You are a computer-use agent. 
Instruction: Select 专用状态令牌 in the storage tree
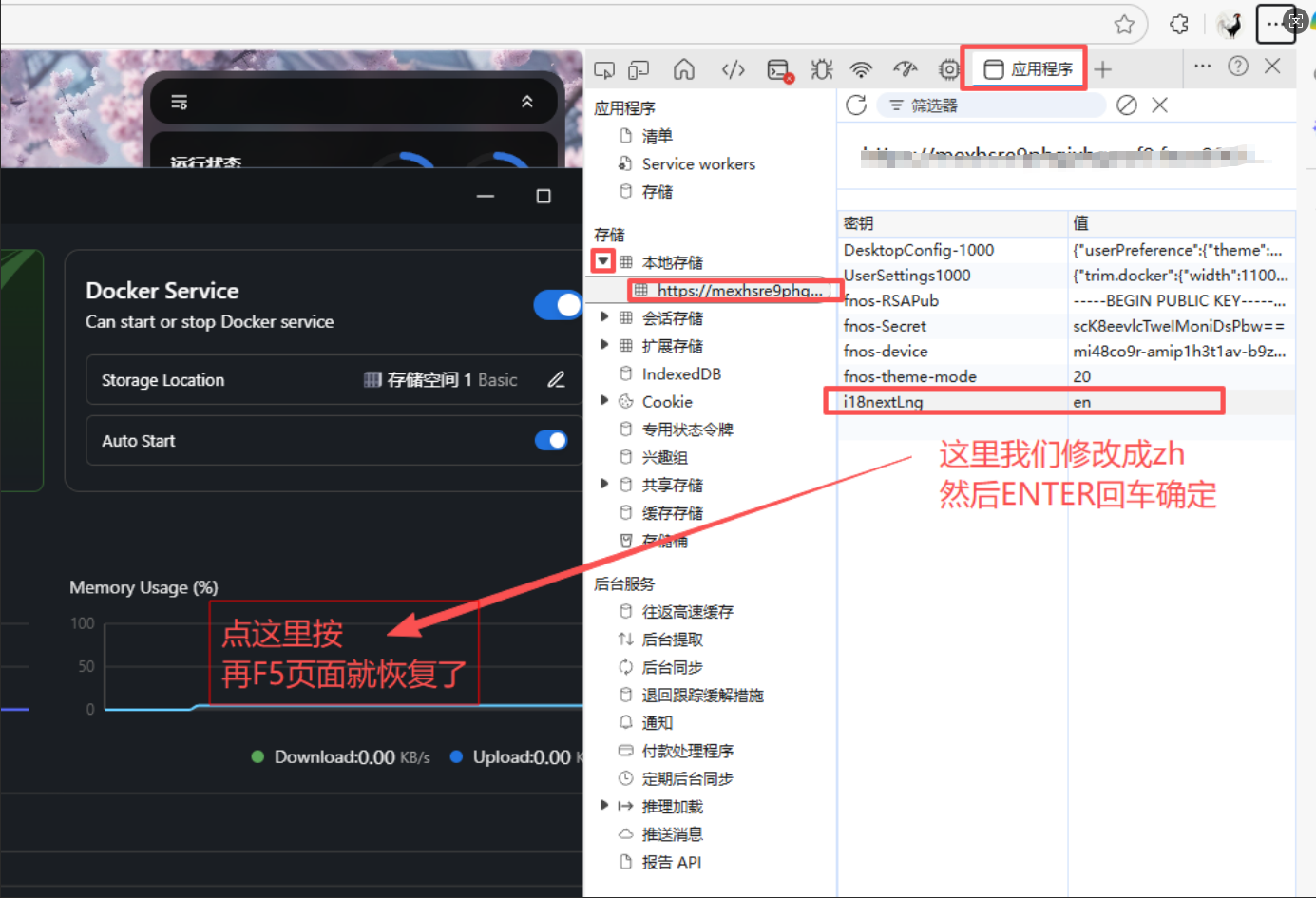pyautogui.click(x=688, y=430)
